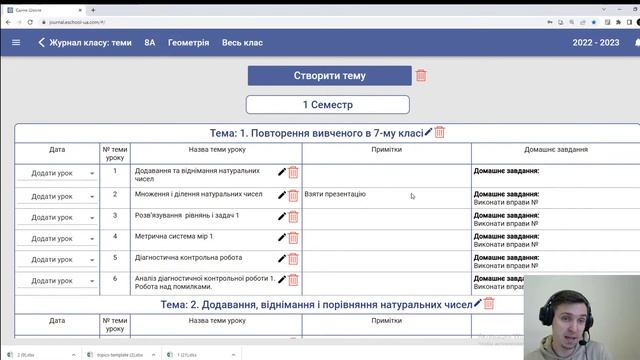640x360 pixels.
Task: Delete Тема 1 using its trash icon
Action: click(440, 132)
